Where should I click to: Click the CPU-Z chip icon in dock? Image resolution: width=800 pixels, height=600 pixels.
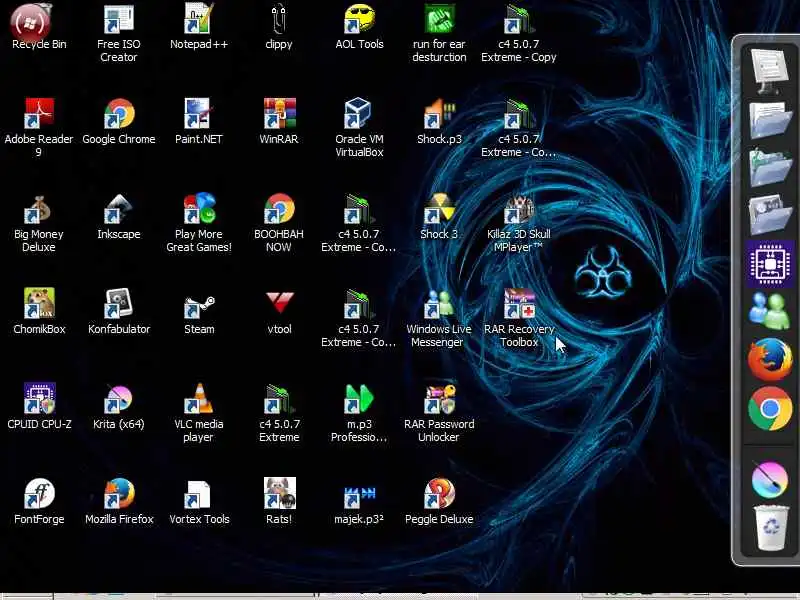[770, 263]
